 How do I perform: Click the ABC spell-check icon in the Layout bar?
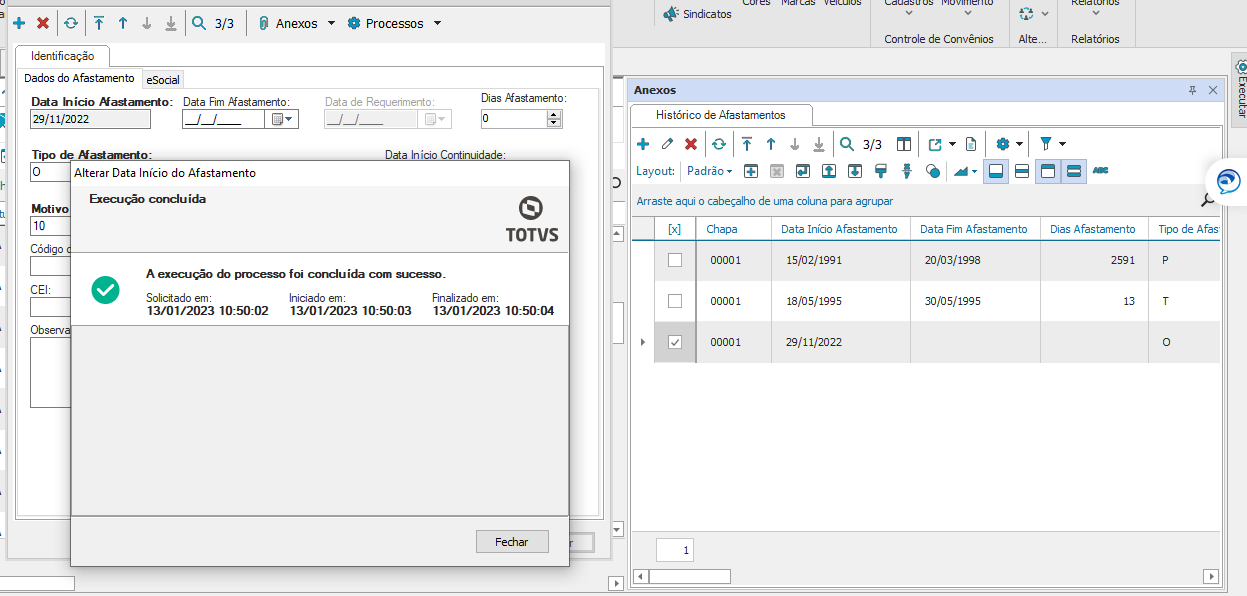(x=1101, y=171)
